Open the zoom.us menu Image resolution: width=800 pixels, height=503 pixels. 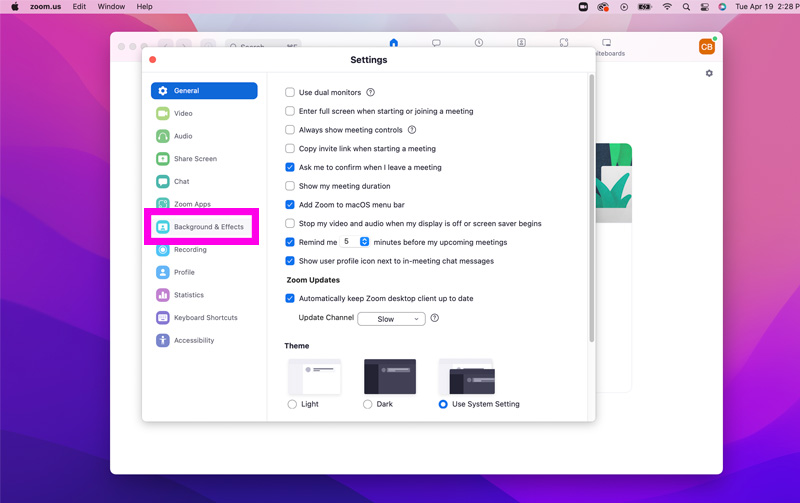pos(45,7)
